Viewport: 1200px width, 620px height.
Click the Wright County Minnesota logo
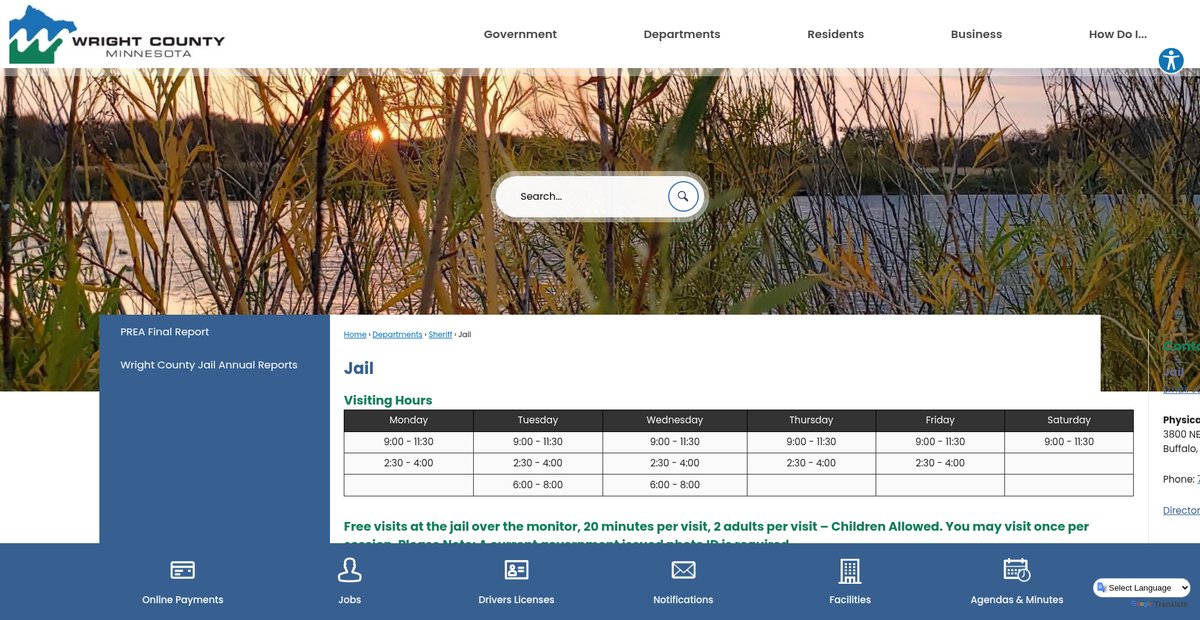point(116,35)
